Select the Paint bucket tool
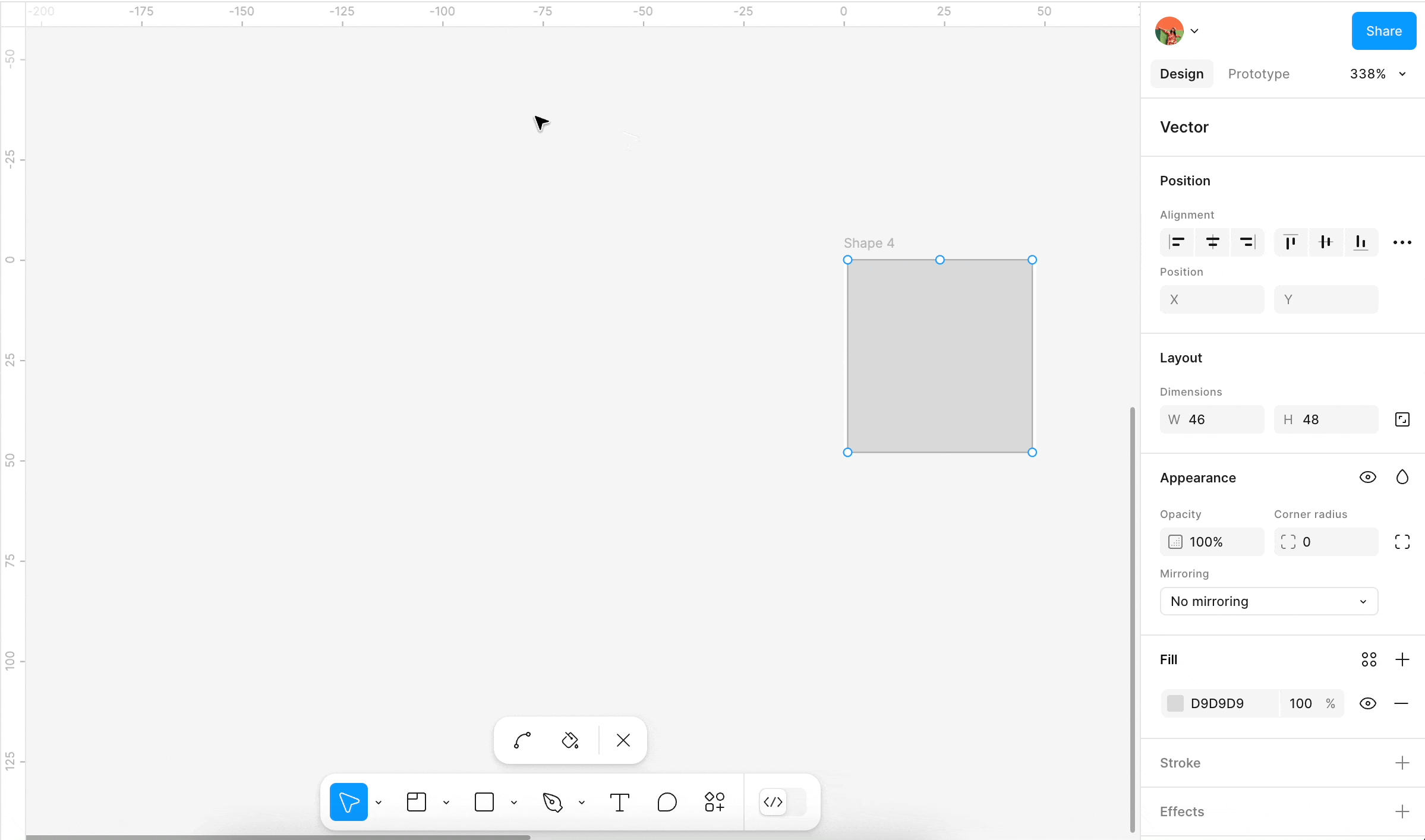 [x=570, y=740]
